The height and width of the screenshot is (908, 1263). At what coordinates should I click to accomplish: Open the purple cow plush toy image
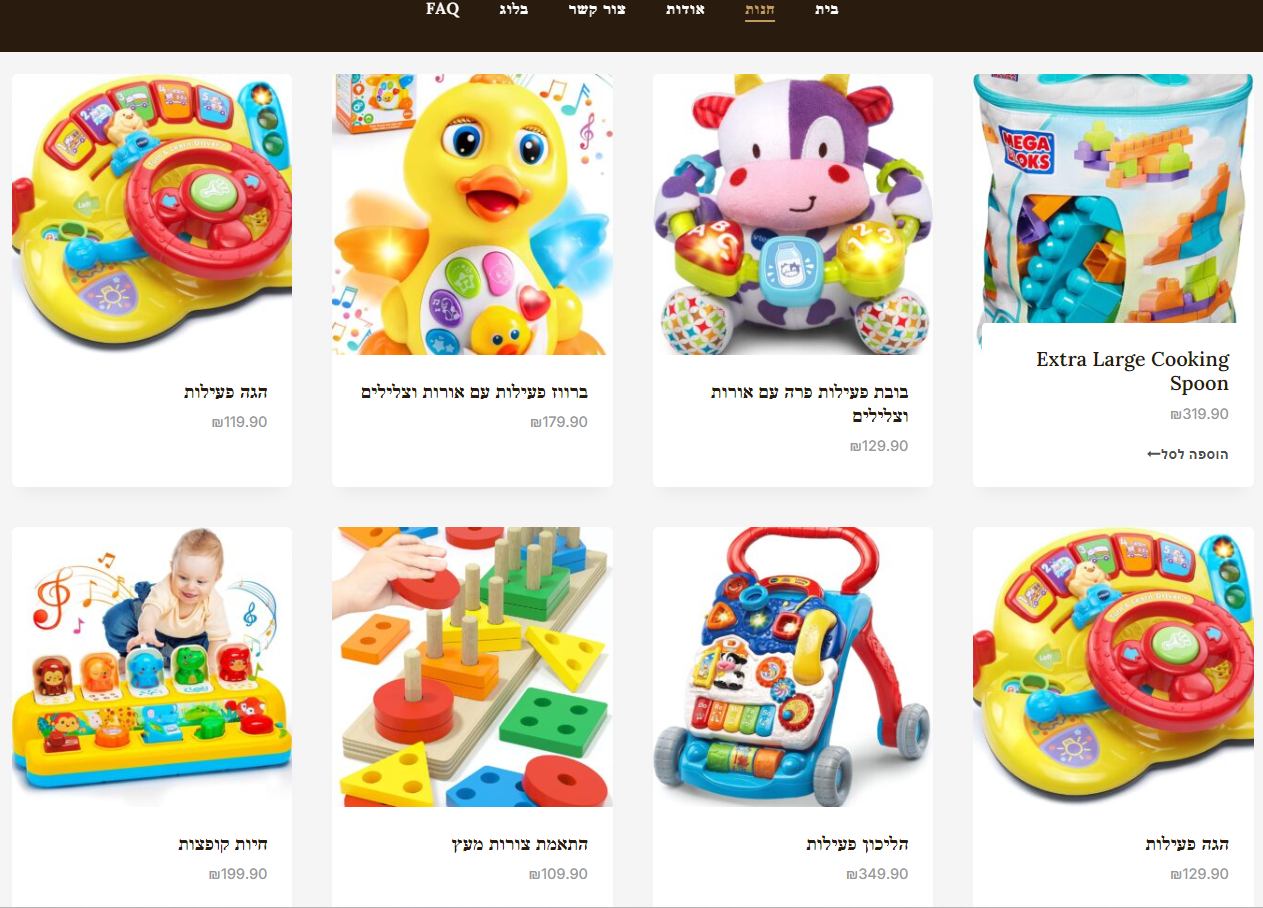[x=793, y=214]
